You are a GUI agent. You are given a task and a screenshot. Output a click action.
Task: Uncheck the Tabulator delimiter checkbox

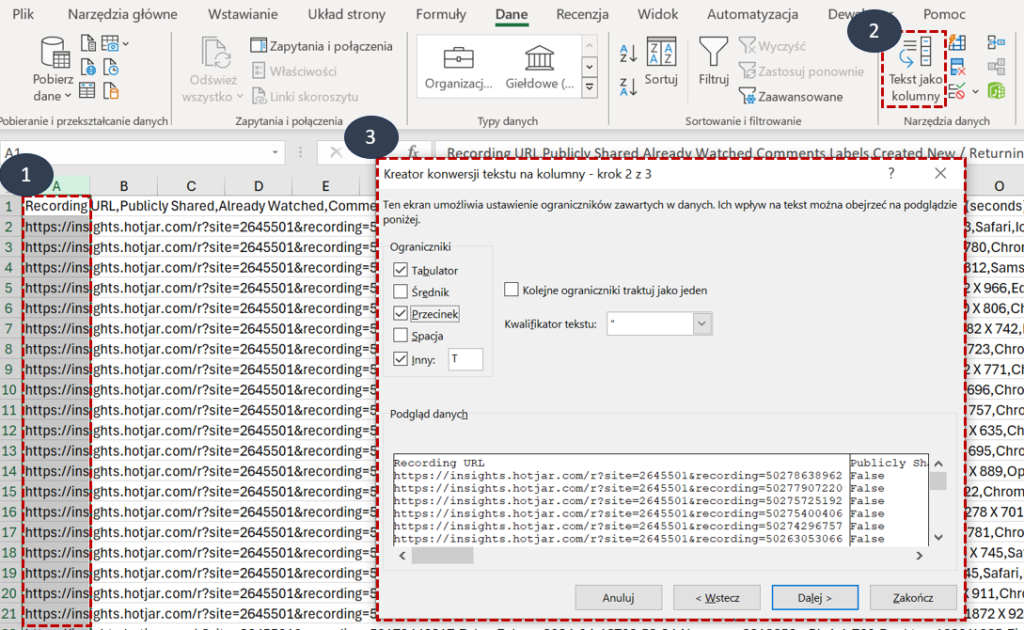pos(401,270)
